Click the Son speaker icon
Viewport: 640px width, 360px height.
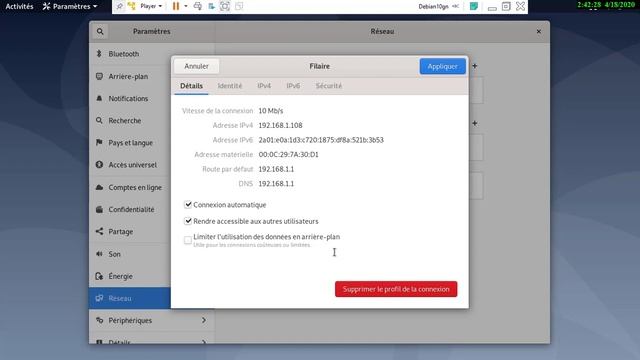click(99, 254)
